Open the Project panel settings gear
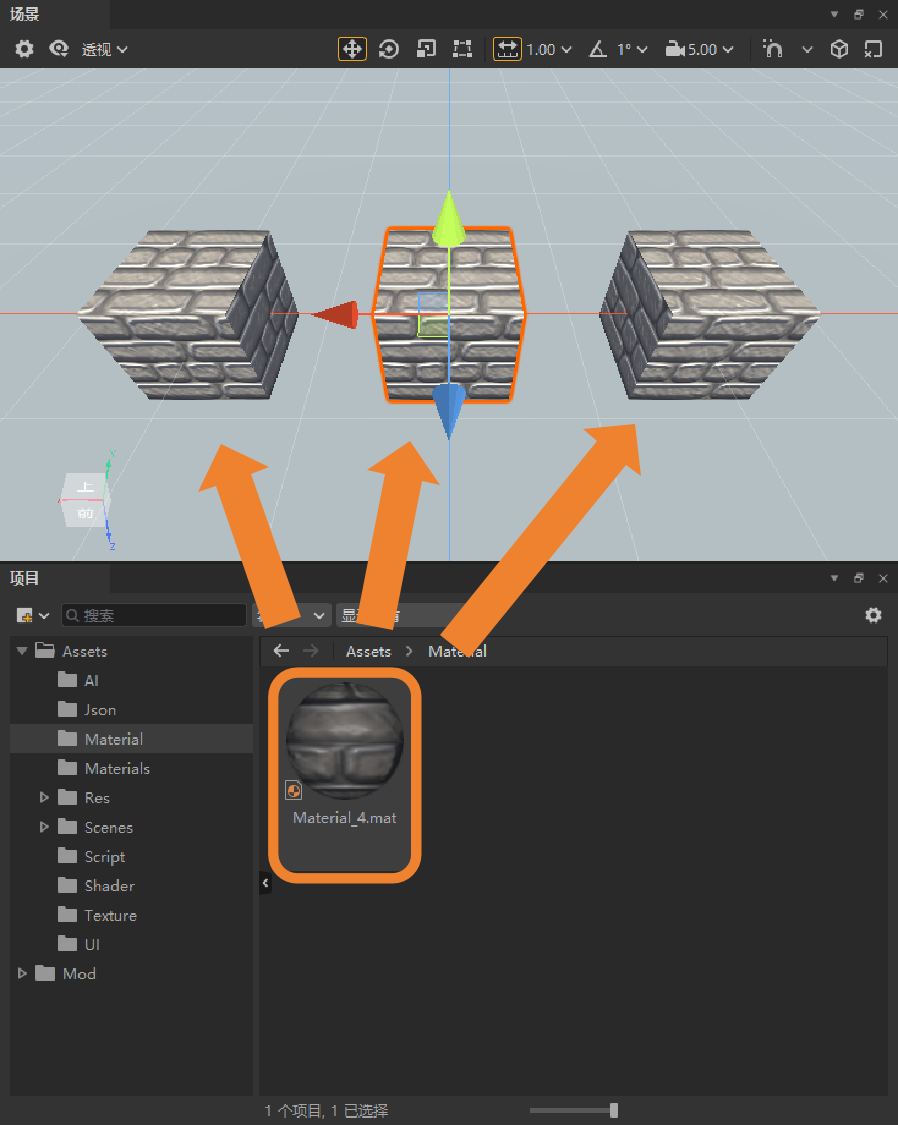The height and width of the screenshot is (1126, 898). [874, 615]
